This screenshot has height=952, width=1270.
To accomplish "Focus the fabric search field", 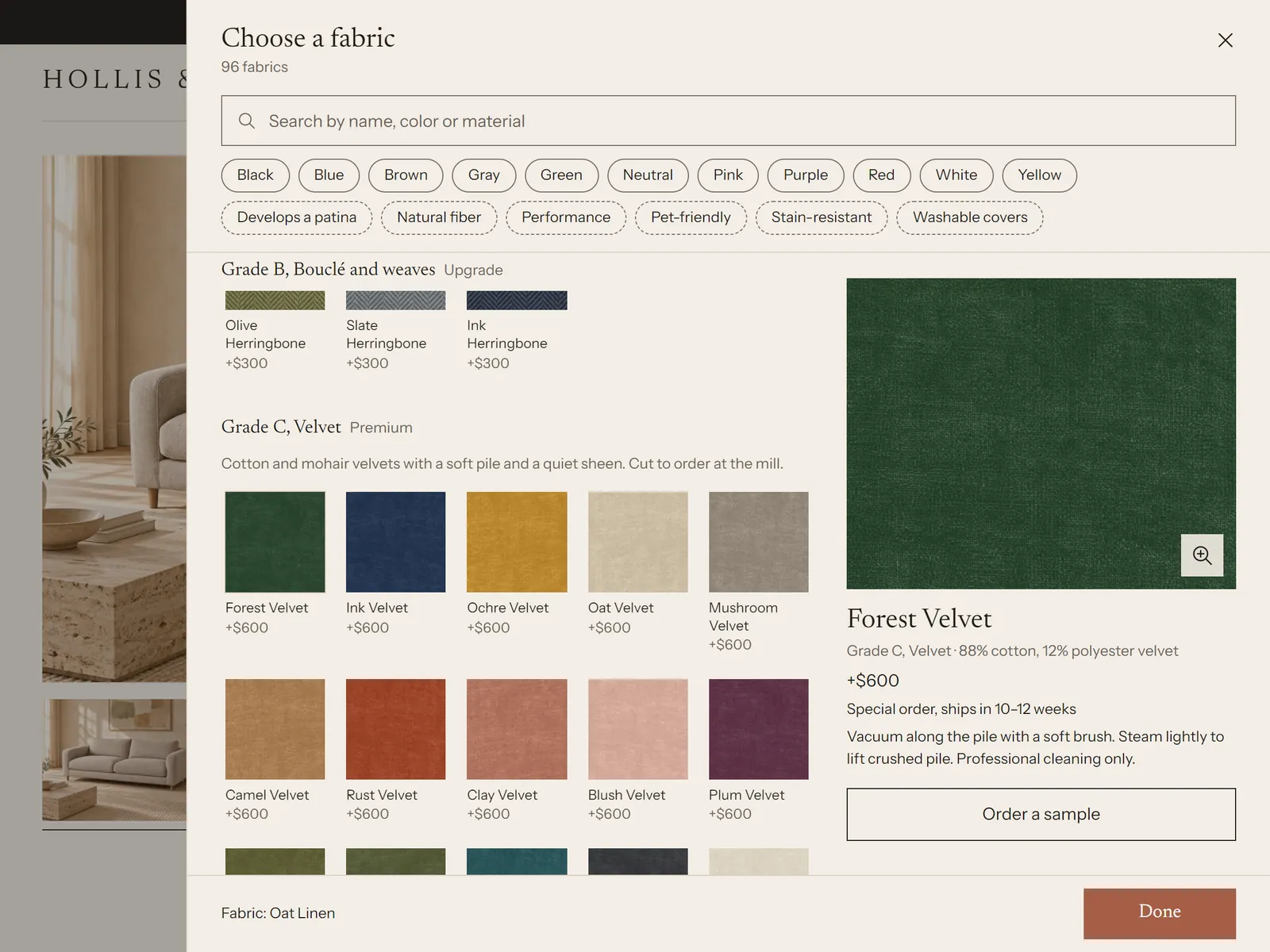I will [728, 121].
